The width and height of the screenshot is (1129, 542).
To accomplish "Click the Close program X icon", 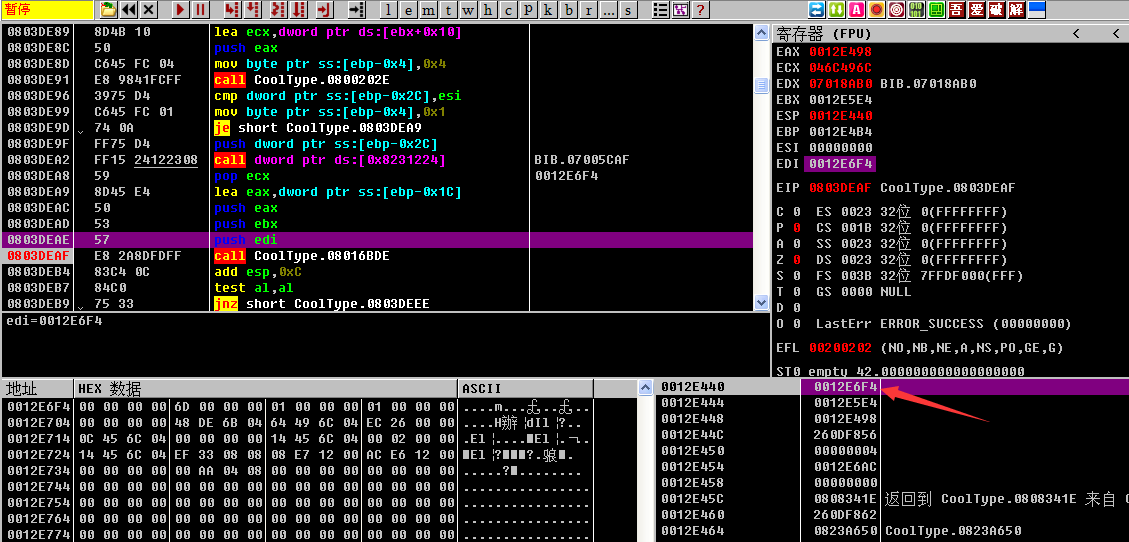I will click(x=149, y=10).
